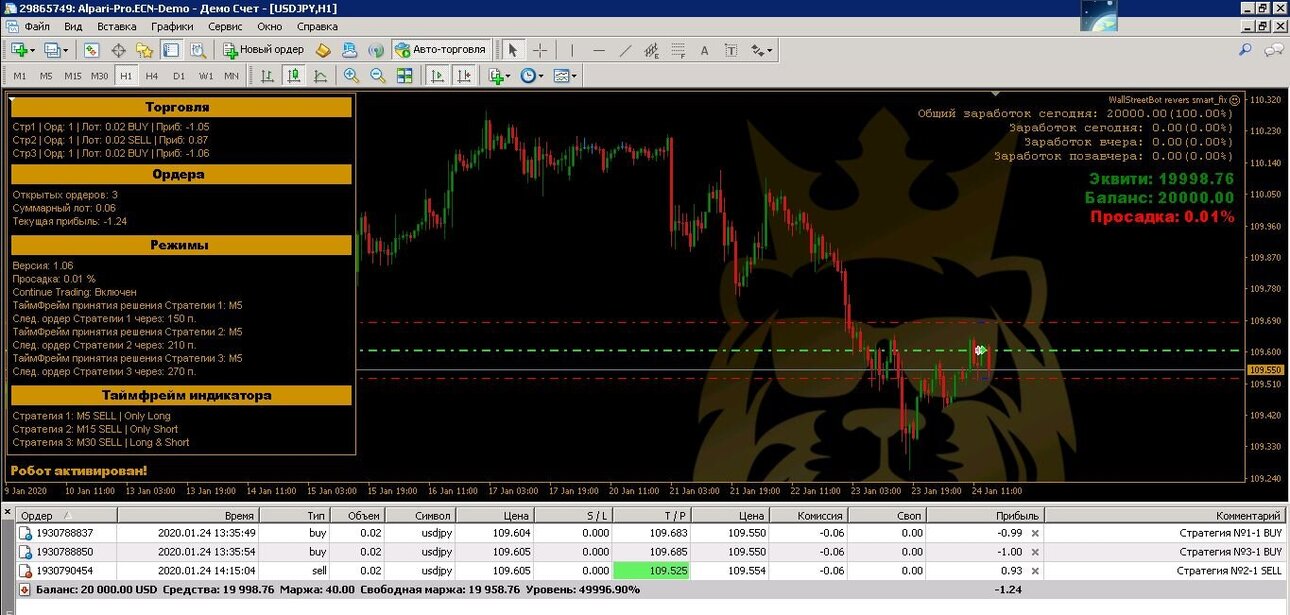Select the M1 timeframe
The image size is (1290, 615).
(20, 76)
